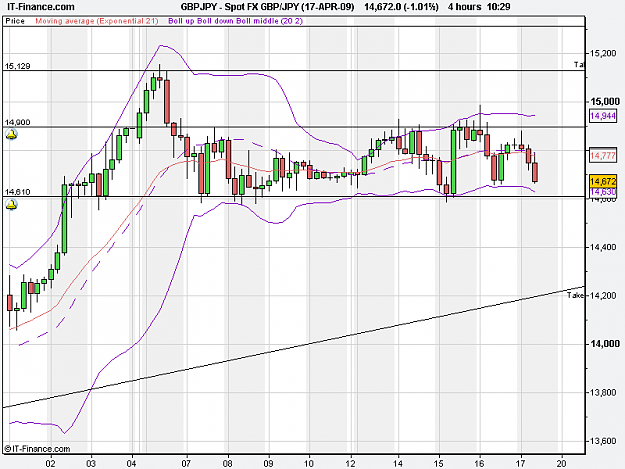Image resolution: width=625 pixels, height=469 pixels.
Task: Click the 13,600 price axis label
Action: 603,441
